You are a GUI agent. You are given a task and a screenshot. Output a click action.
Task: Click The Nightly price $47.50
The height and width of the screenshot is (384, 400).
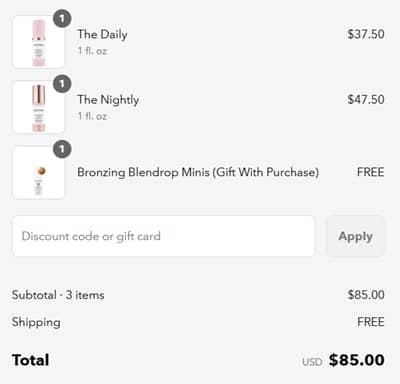[x=366, y=99]
